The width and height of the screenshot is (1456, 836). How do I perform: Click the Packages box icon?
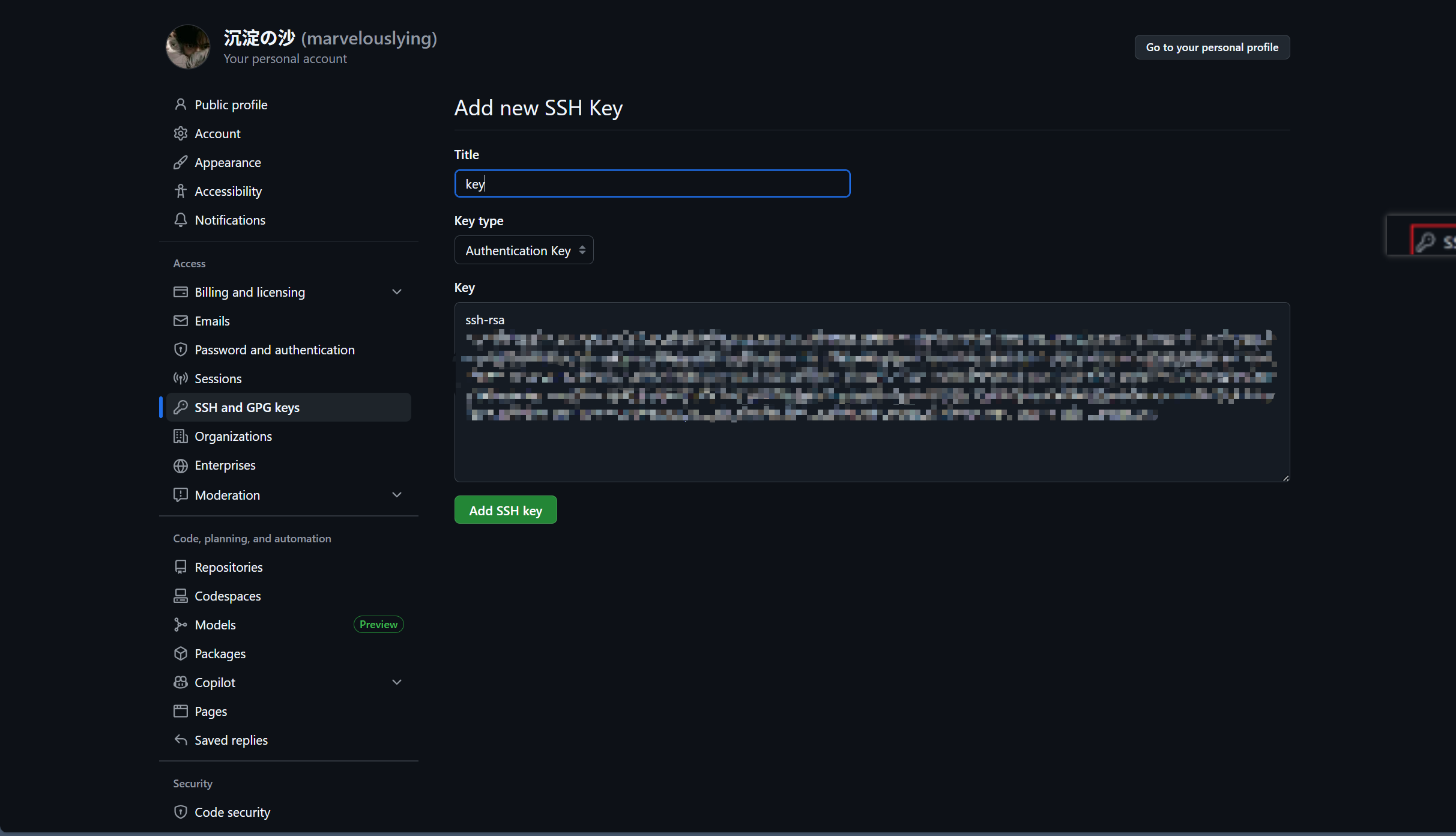pos(180,653)
